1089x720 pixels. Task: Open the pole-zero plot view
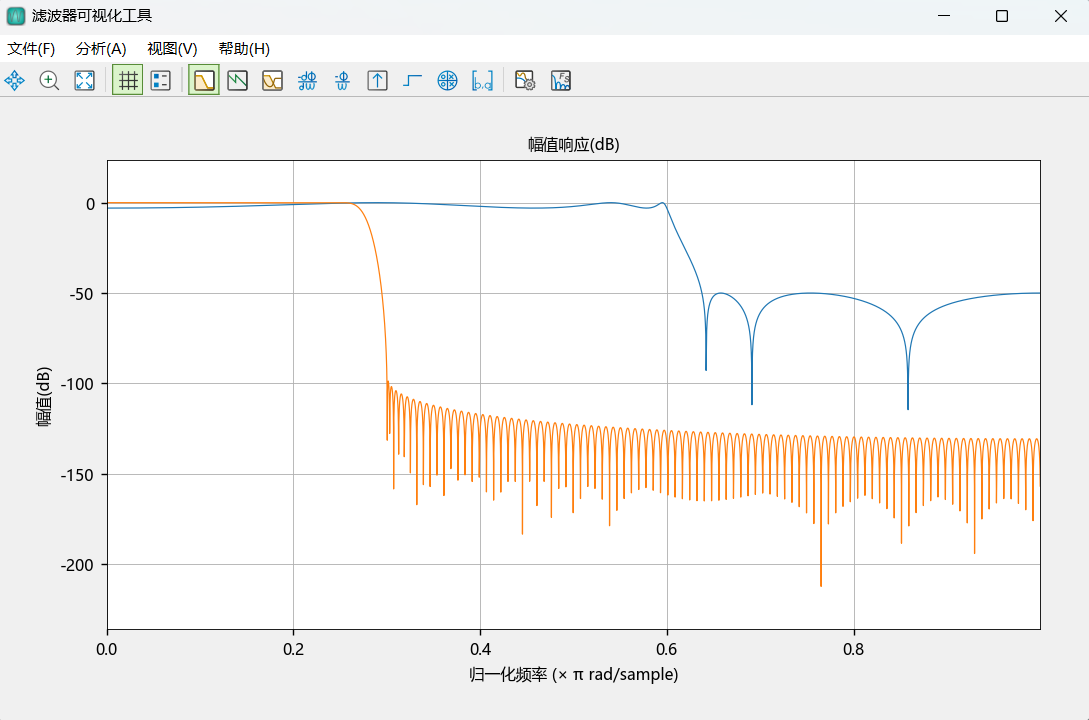point(447,81)
